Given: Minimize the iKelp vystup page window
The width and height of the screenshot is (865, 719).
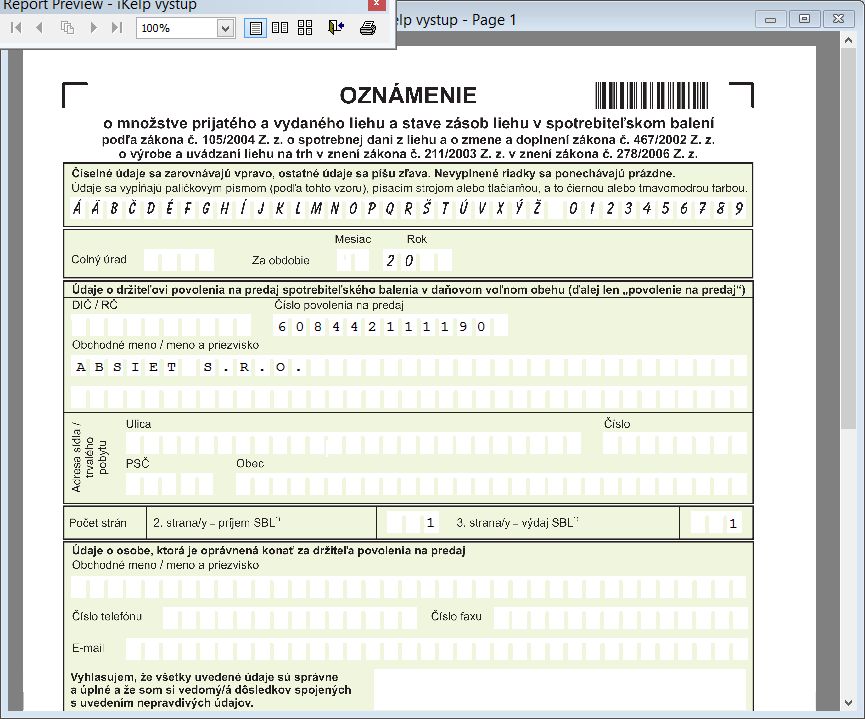Looking at the screenshot, I should click(x=770, y=19).
